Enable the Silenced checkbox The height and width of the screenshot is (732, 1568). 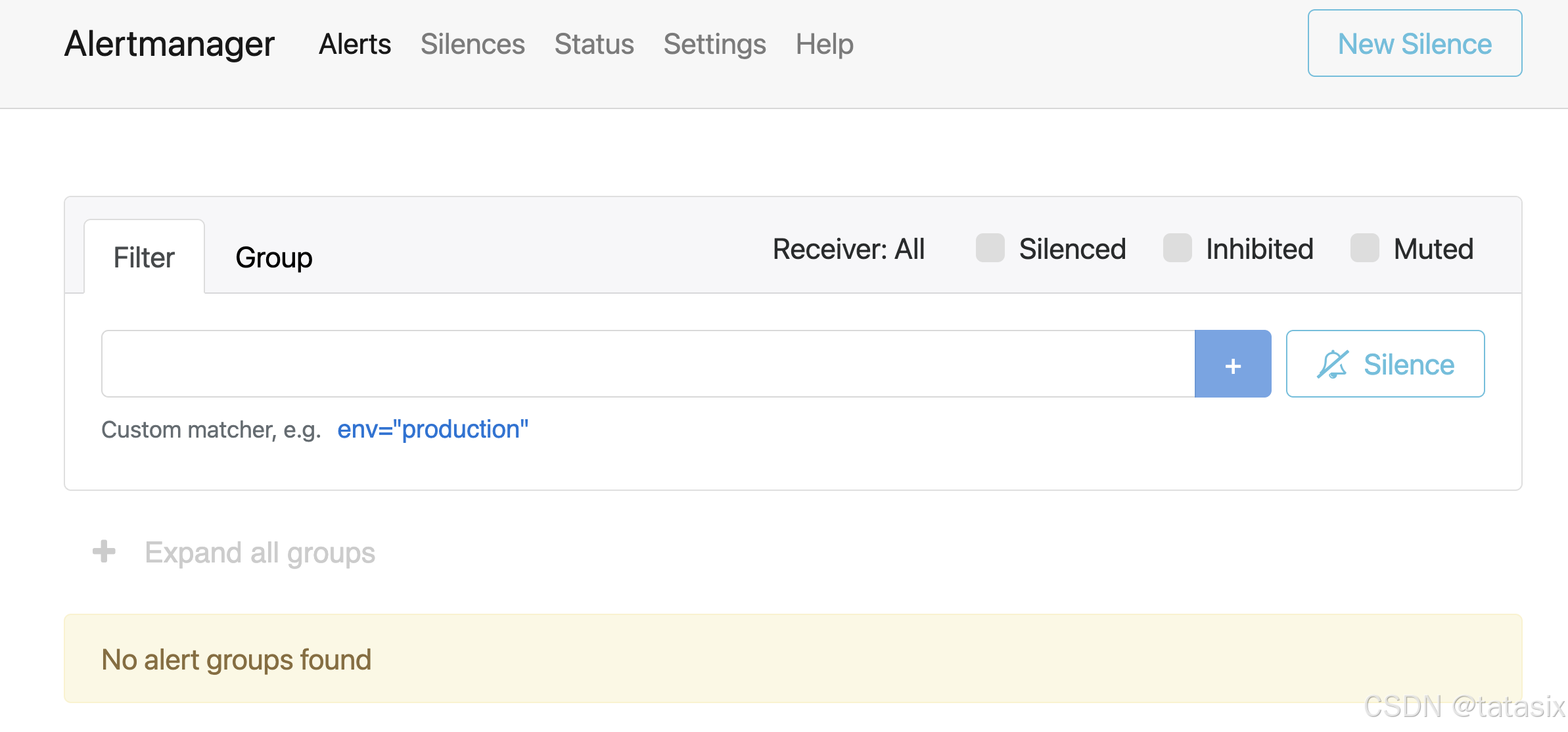pos(990,248)
